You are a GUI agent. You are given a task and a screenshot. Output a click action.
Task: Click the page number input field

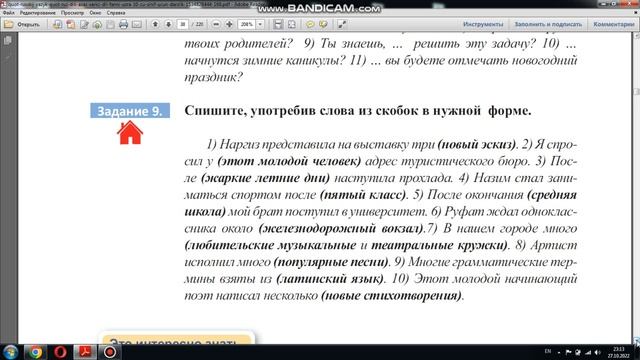(x=182, y=24)
